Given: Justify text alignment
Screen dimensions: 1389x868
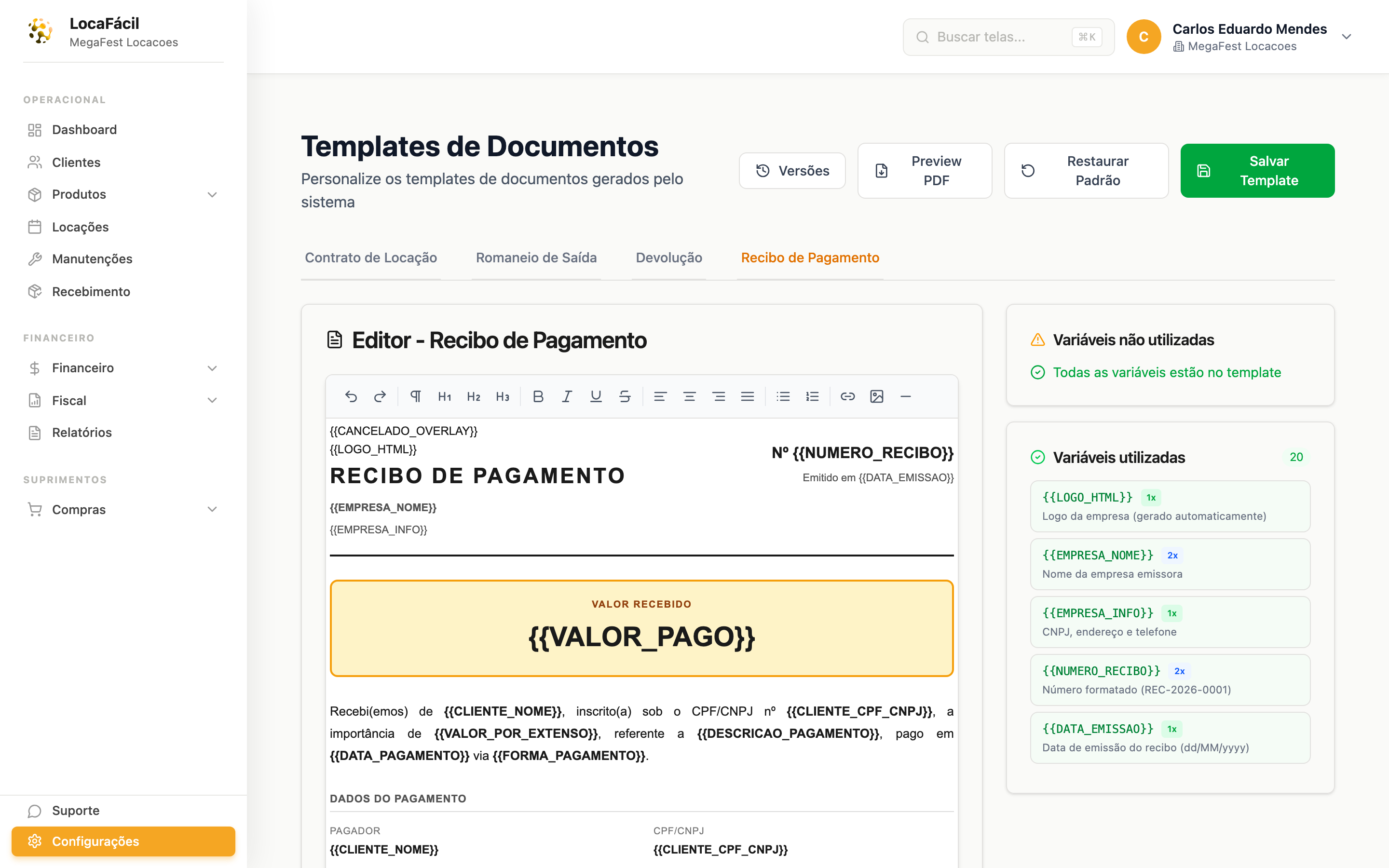Looking at the screenshot, I should click(x=747, y=396).
